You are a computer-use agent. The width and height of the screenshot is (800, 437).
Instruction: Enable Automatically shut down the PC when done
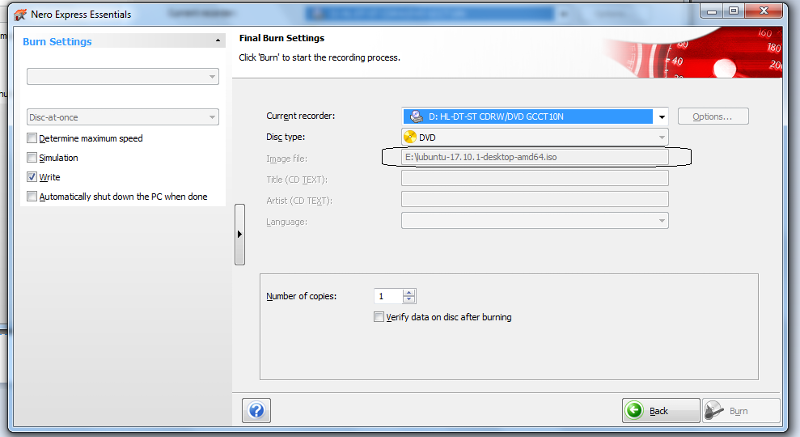pos(32,196)
